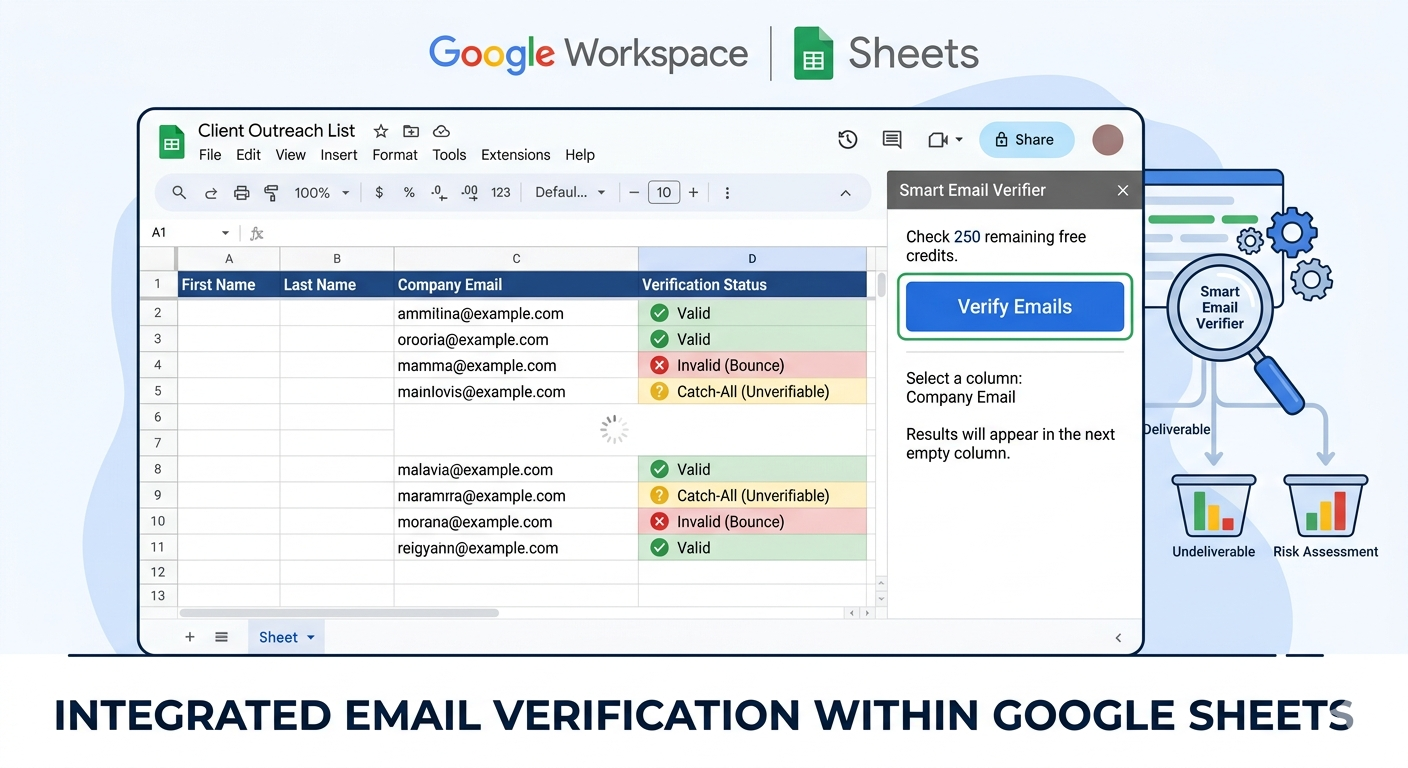1408x768 pixels.
Task: Open the Insert menu
Action: coord(339,155)
